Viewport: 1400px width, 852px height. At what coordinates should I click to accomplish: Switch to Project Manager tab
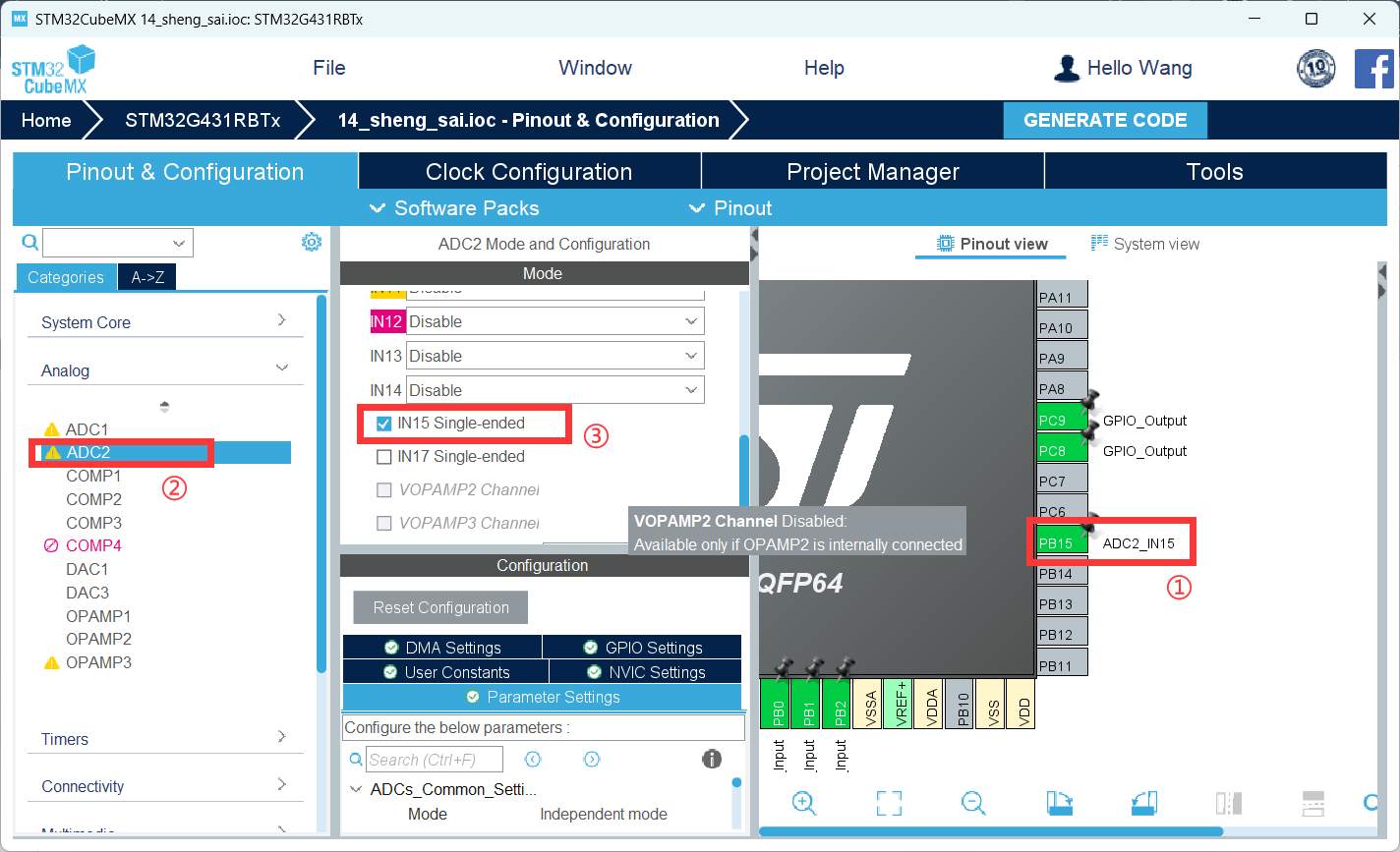click(873, 172)
